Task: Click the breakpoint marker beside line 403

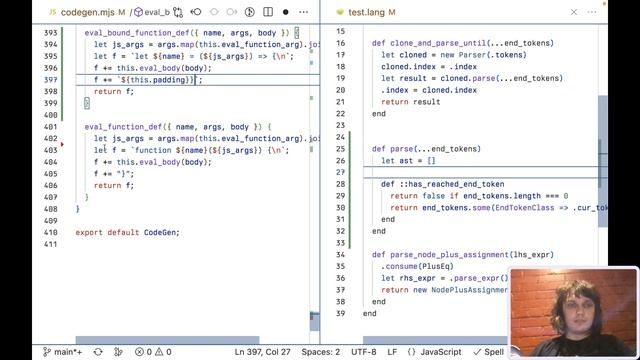Action: pos(62,144)
